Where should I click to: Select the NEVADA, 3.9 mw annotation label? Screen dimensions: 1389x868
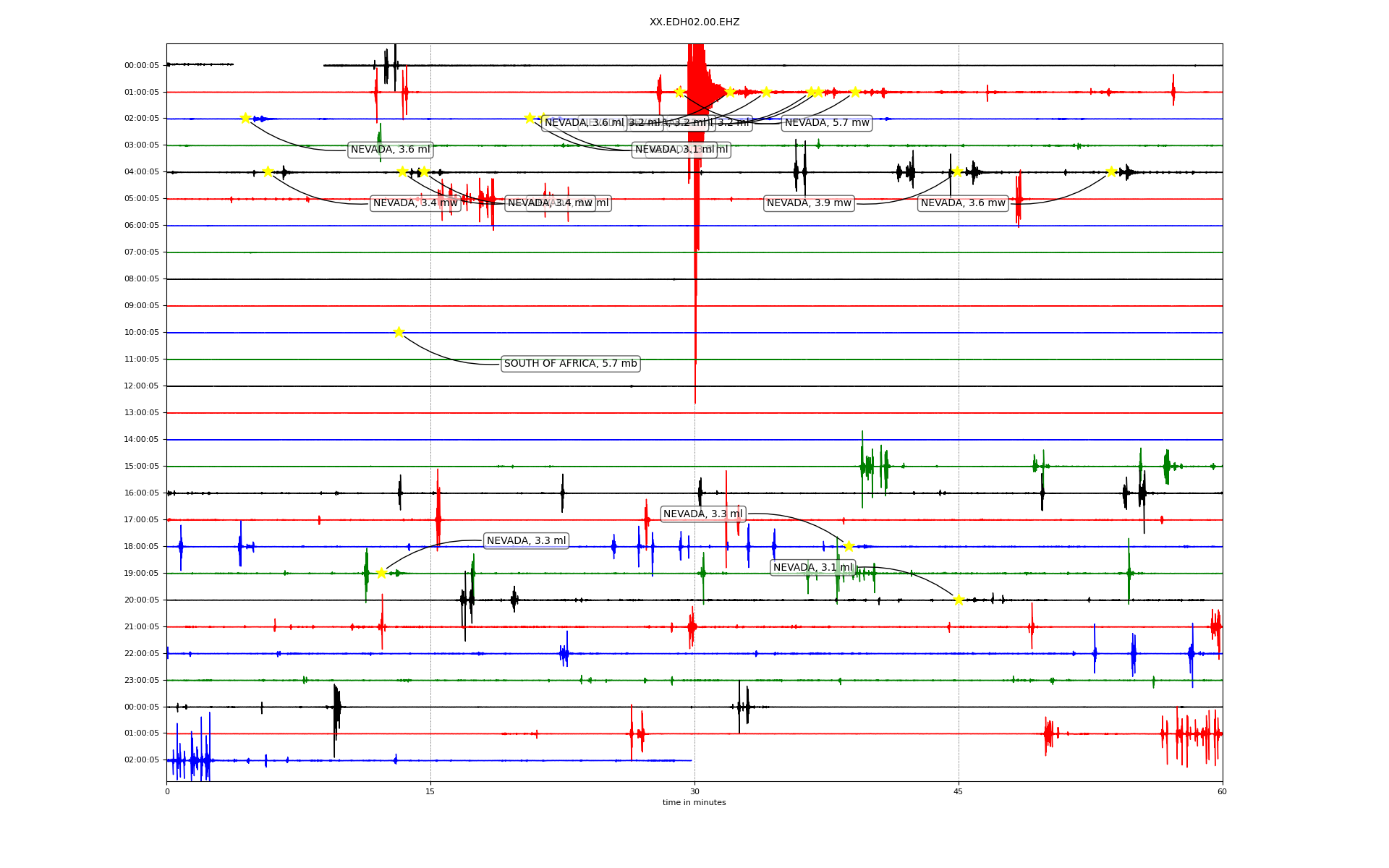[x=809, y=203]
